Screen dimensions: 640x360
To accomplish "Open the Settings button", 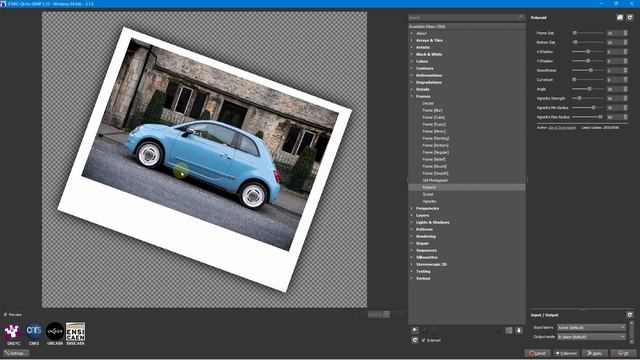I will 16,353.
